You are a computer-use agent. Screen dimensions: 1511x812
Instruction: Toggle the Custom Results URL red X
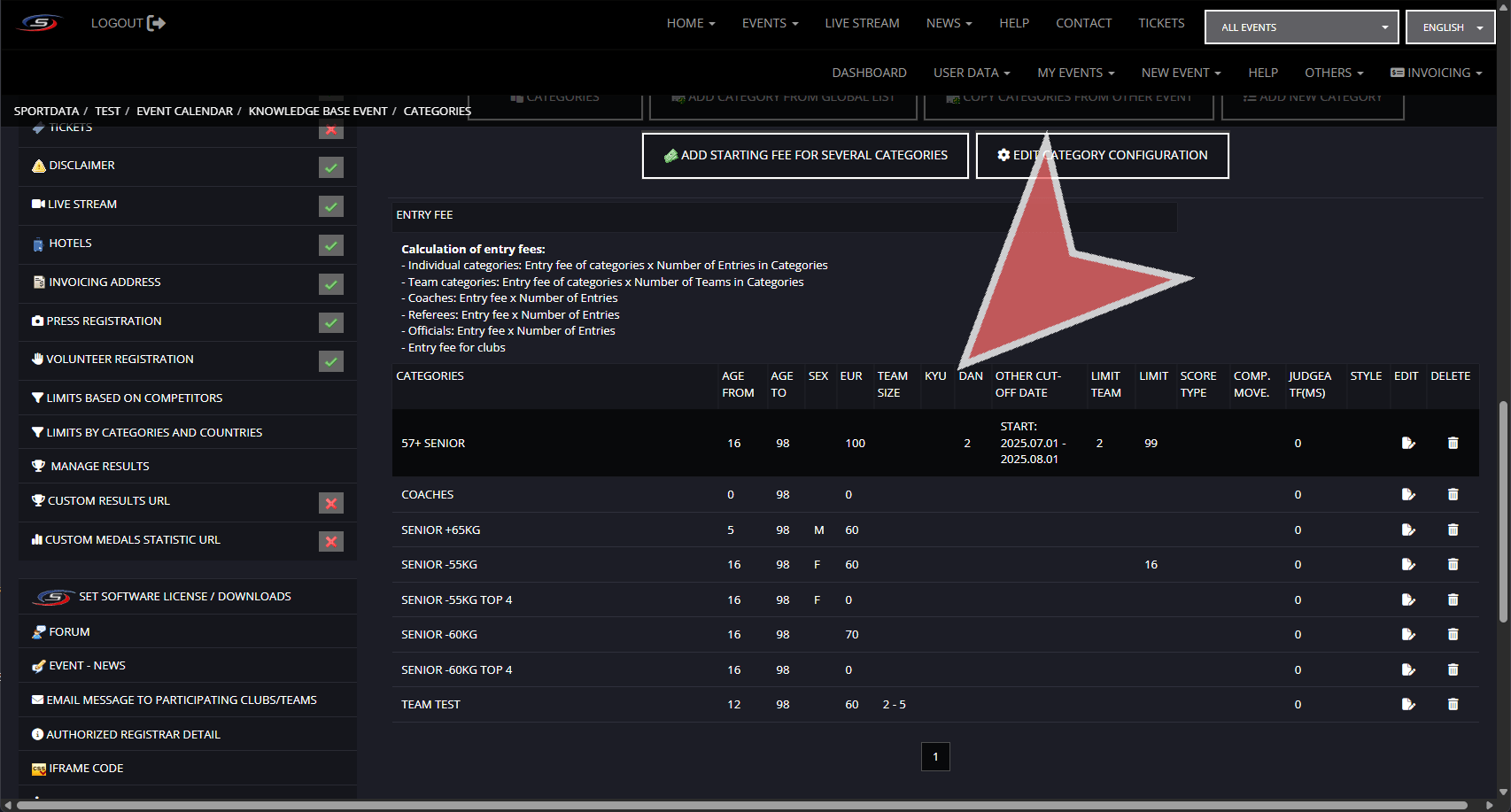click(x=331, y=503)
